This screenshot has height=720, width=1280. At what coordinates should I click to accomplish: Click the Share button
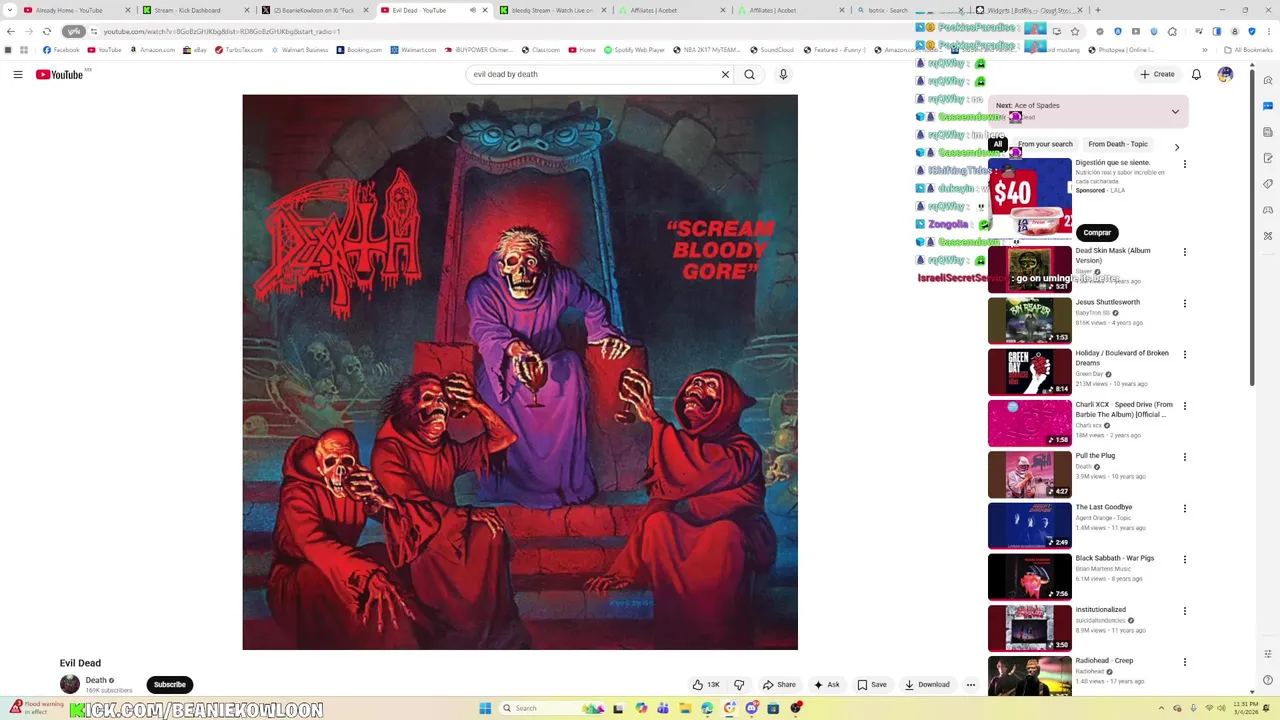pyautogui.click(x=779, y=685)
